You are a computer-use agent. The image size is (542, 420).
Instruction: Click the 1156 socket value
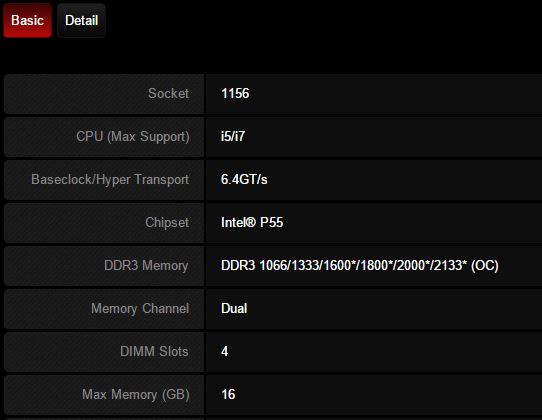(x=235, y=93)
